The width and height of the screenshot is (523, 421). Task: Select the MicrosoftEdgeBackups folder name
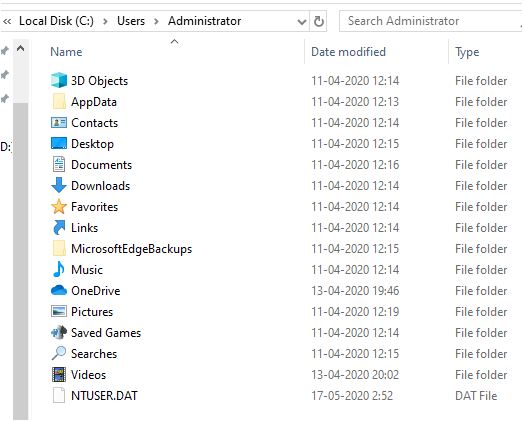click(x=131, y=249)
